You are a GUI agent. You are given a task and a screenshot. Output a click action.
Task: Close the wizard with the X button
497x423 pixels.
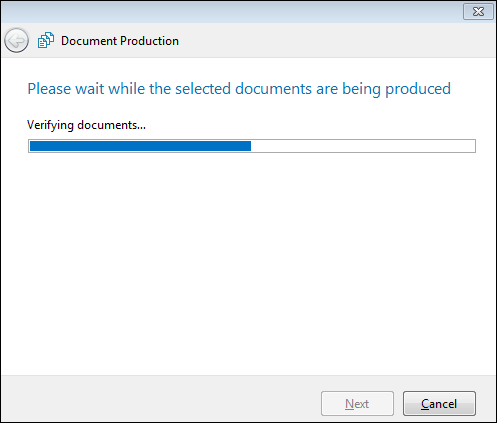[x=478, y=12]
